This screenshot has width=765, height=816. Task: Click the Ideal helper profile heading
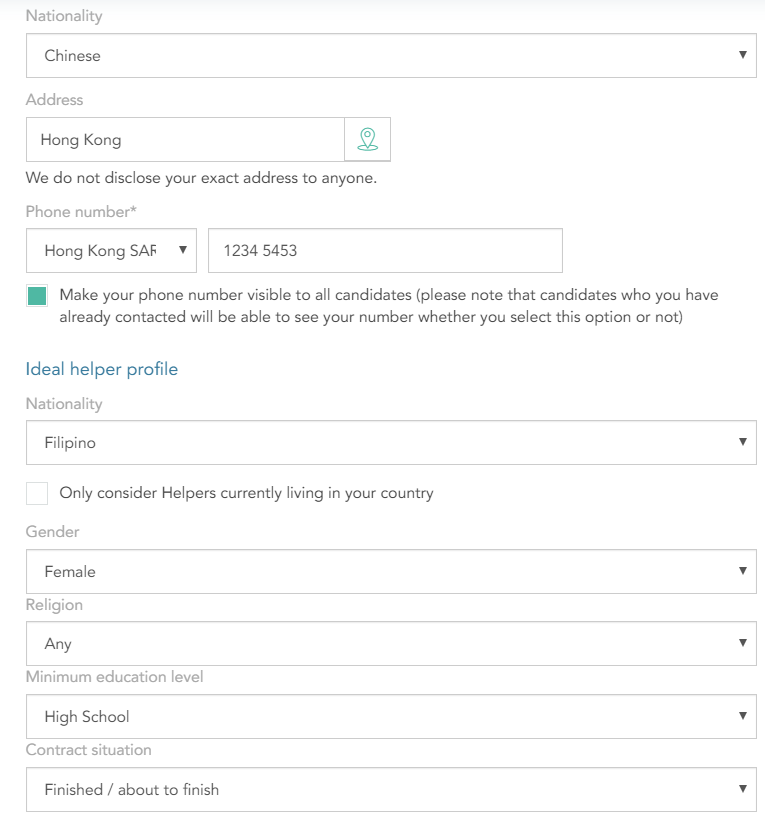101,369
